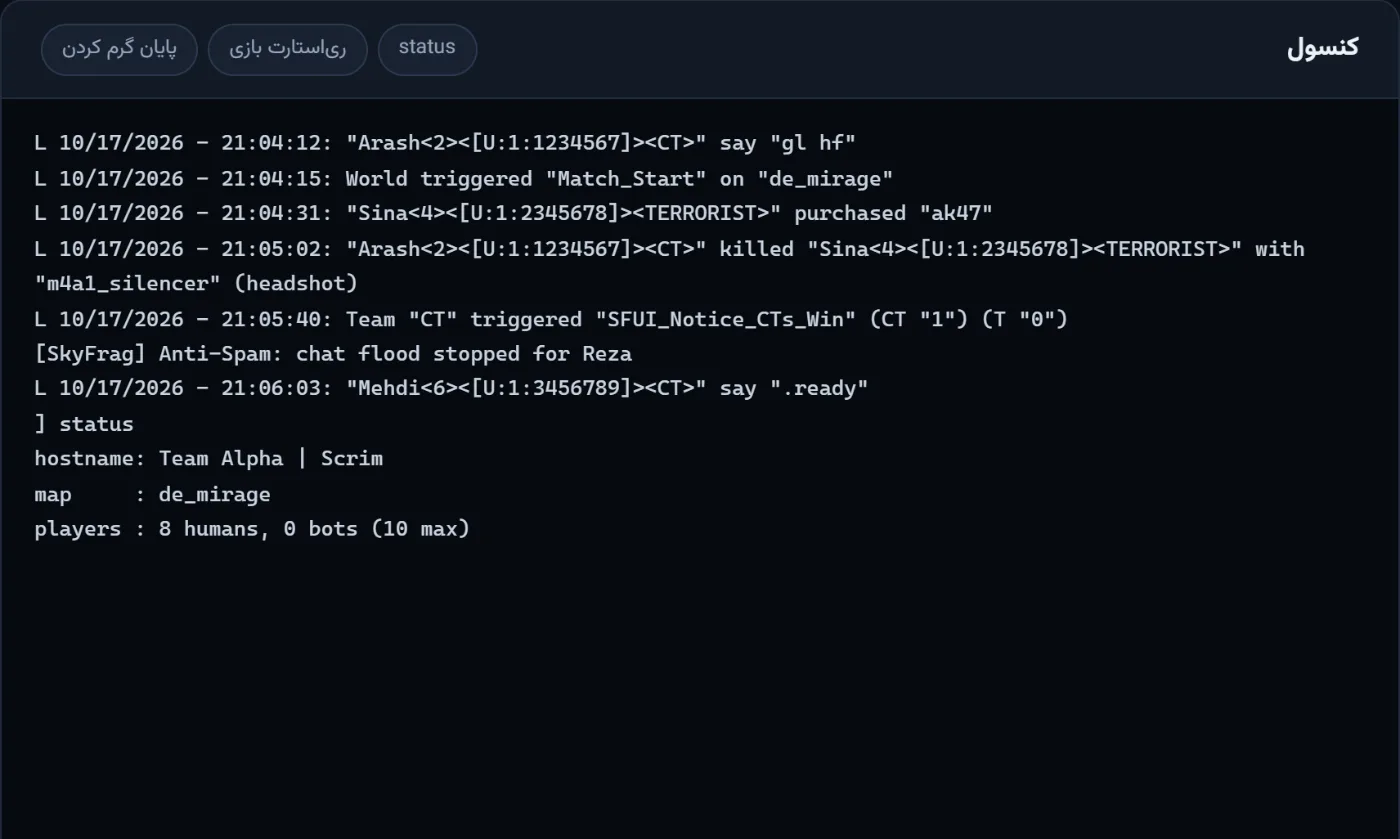Select Arash's "gl hf" chat log line
The width and height of the screenshot is (1400, 839).
pos(445,143)
